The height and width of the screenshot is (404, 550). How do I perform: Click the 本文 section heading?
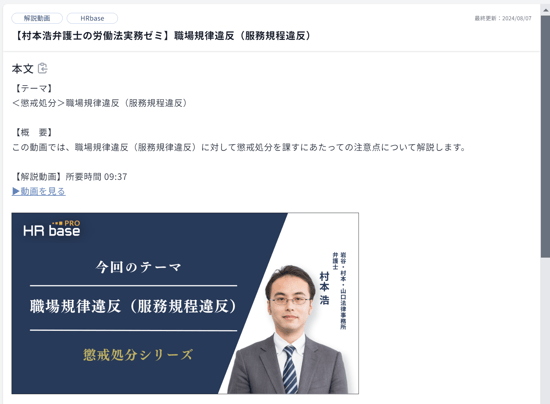(22, 69)
